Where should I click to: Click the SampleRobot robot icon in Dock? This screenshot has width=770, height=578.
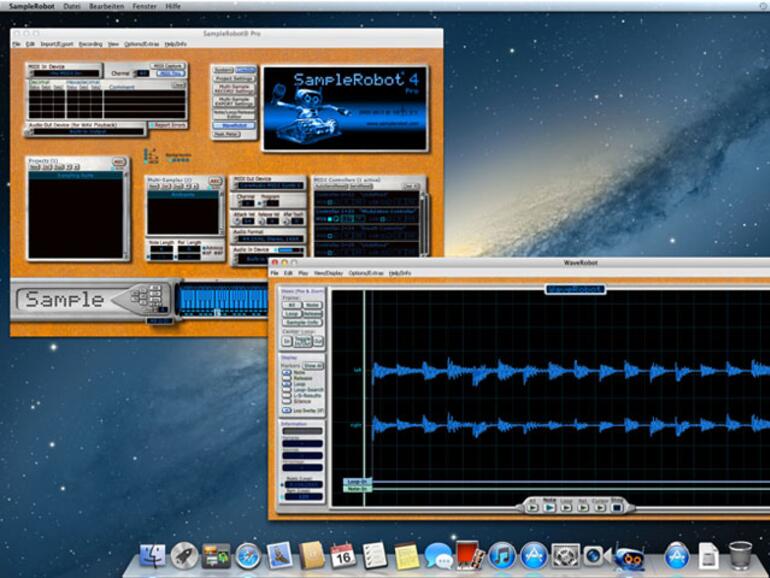(629, 556)
